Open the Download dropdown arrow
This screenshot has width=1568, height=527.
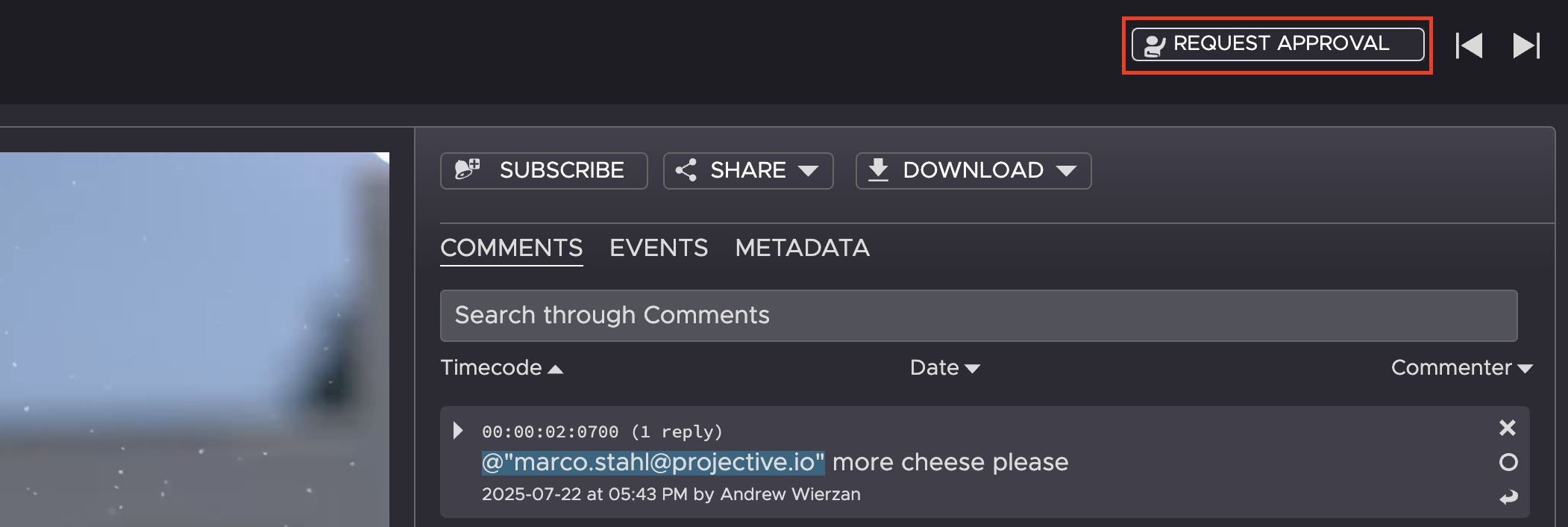pos(1067,171)
